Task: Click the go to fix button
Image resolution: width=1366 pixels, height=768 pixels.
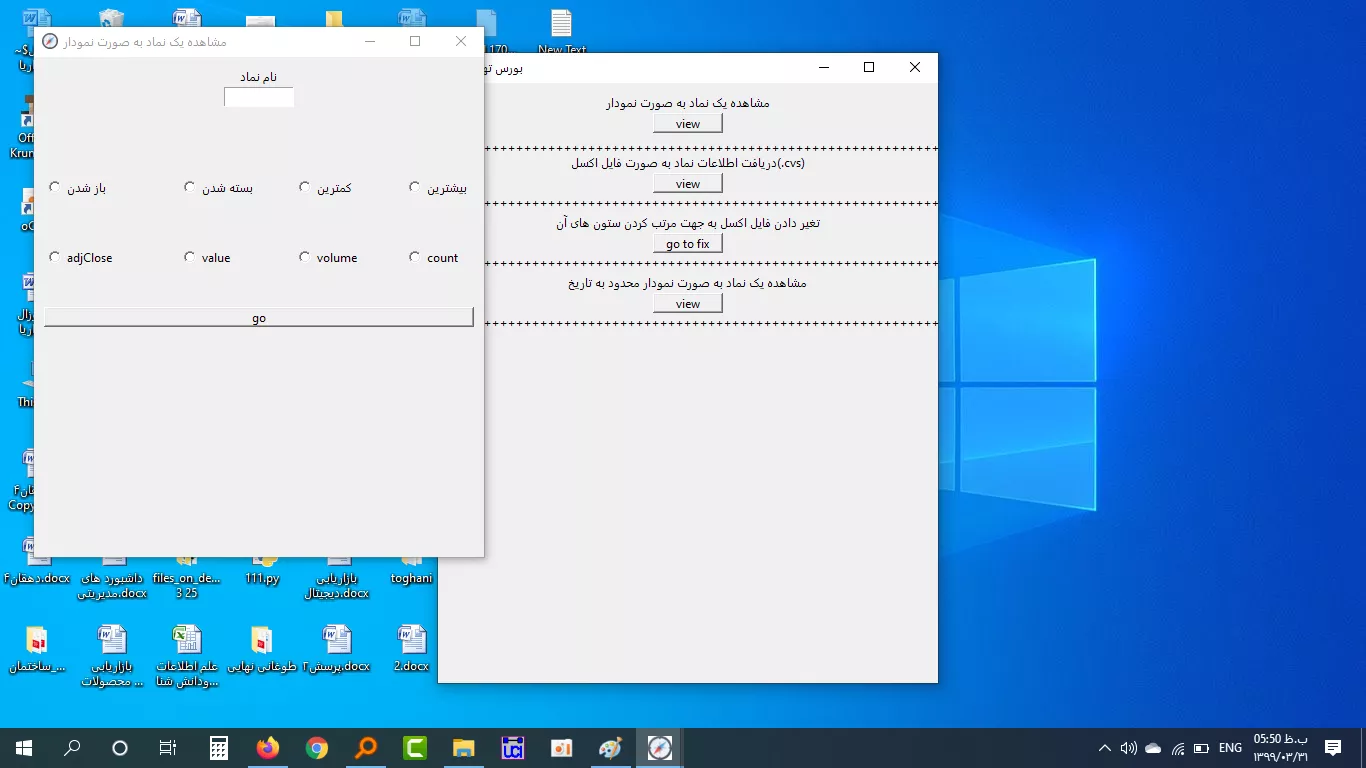Action: (688, 244)
